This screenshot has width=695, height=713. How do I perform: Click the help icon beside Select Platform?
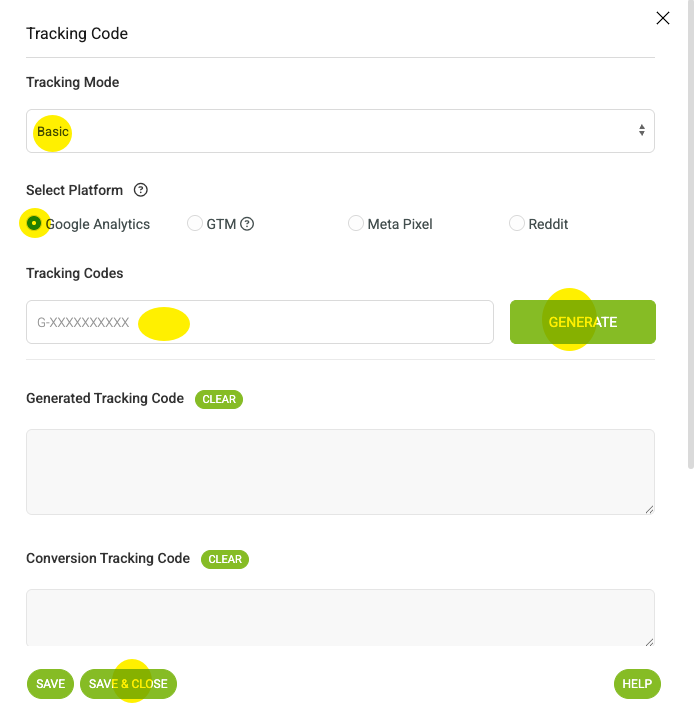point(141,190)
